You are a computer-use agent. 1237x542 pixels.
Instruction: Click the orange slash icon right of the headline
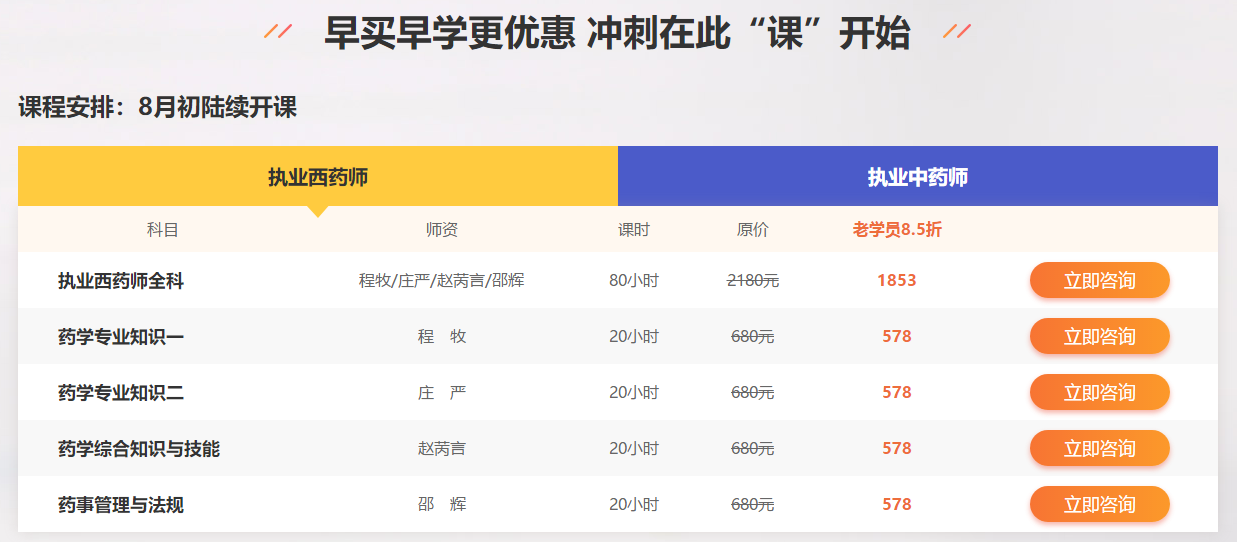tap(956, 32)
